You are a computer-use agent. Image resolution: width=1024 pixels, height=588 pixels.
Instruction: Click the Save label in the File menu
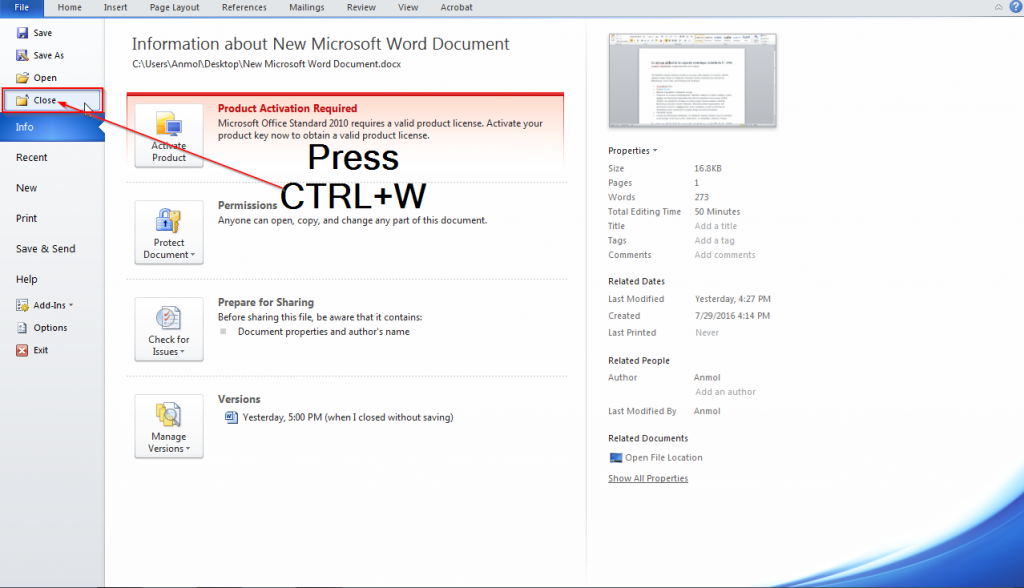click(42, 33)
